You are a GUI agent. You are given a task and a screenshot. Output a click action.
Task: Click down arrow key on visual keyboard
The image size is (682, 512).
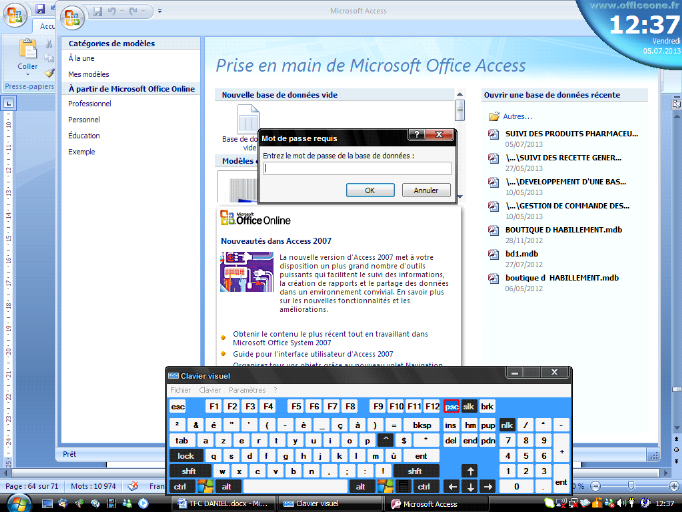[470, 487]
